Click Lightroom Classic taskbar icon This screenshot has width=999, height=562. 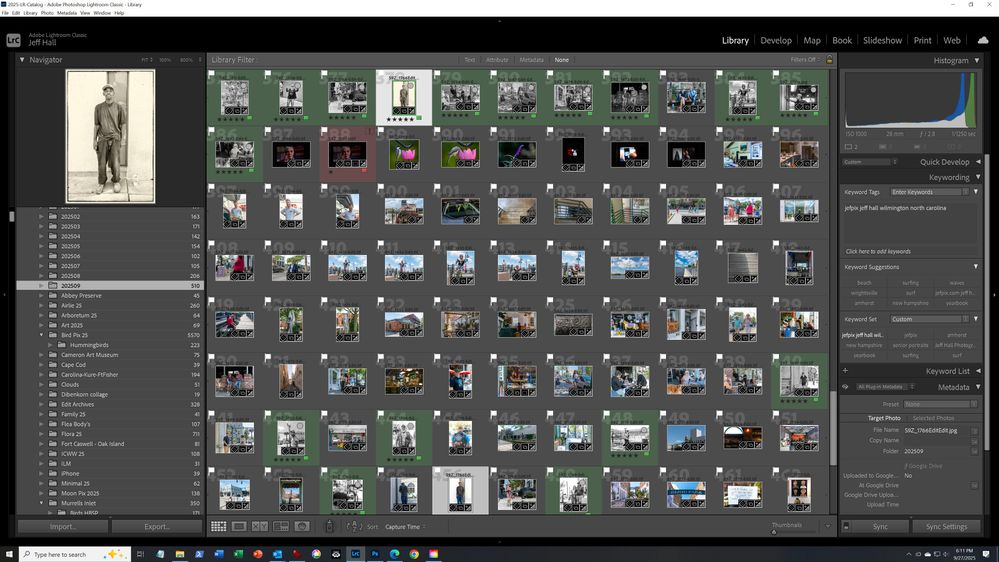[x=356, y=554]
